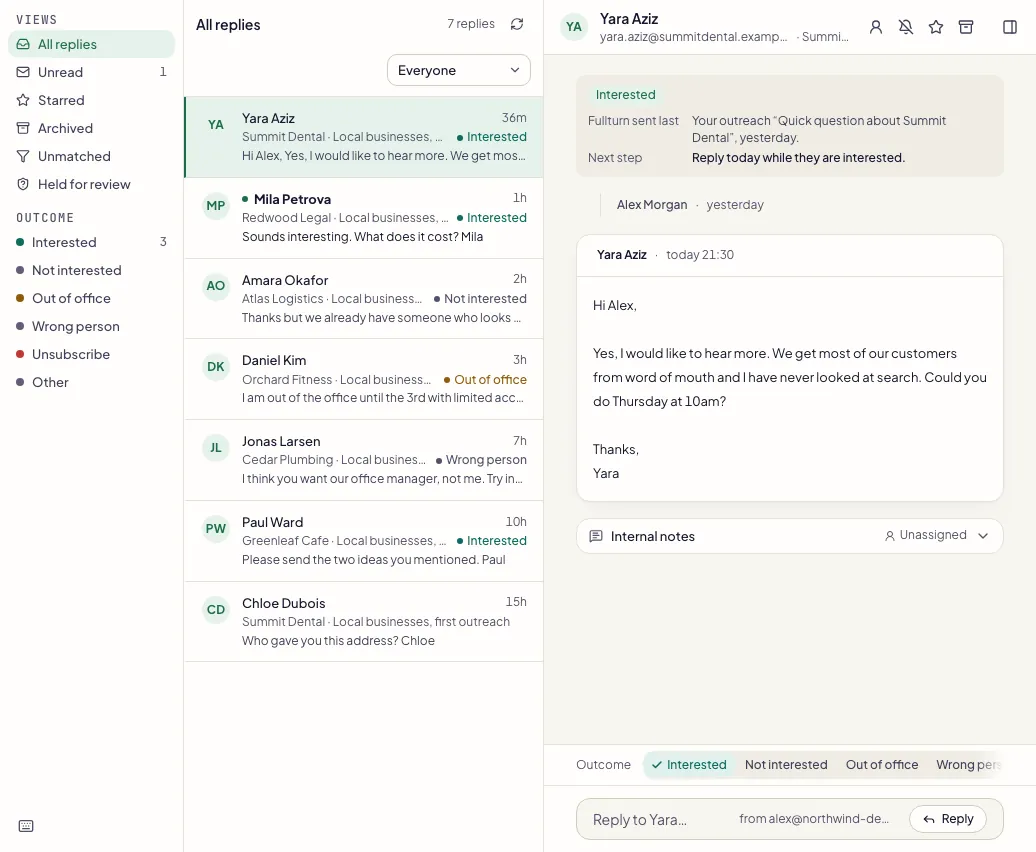Mute notifications with the bell-off icon

906,27
